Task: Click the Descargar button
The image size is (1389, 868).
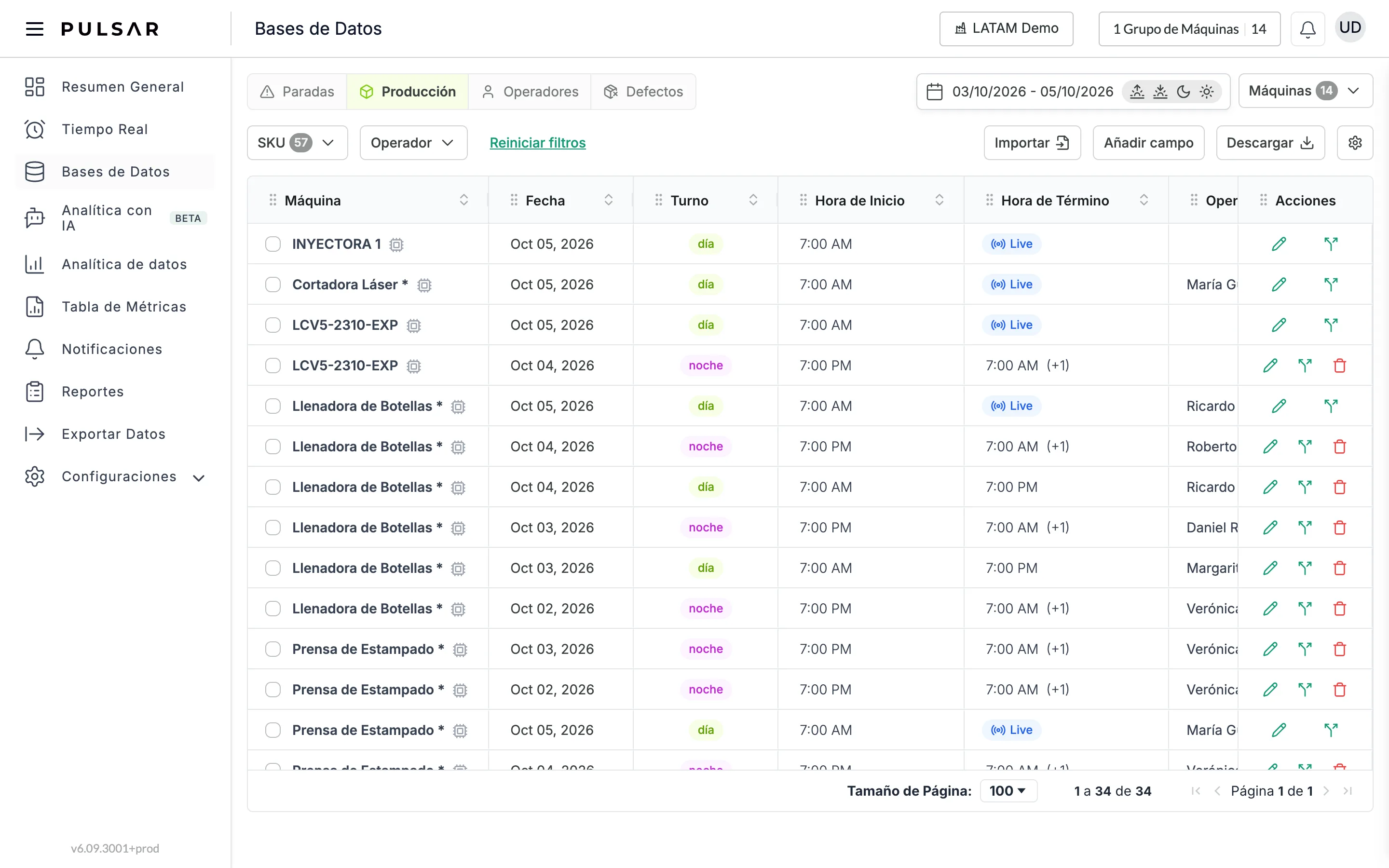Action: [1270, 142]
